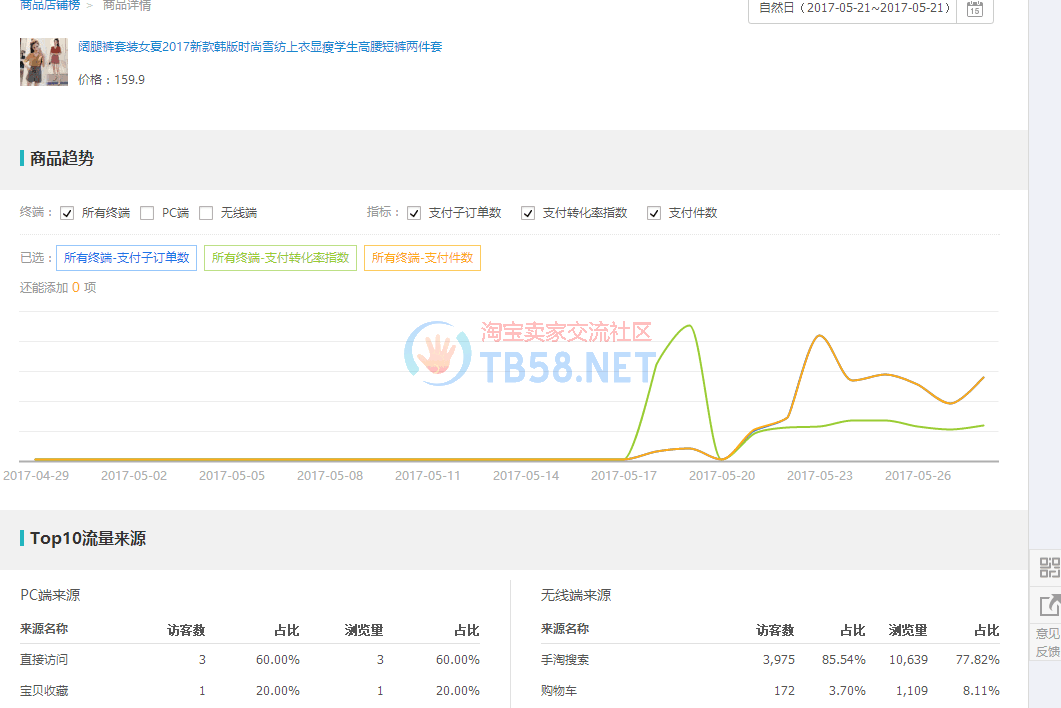Open the 自然日 date range selector
This screenshot has height=708, width=1061.
[x=854, y=8]
